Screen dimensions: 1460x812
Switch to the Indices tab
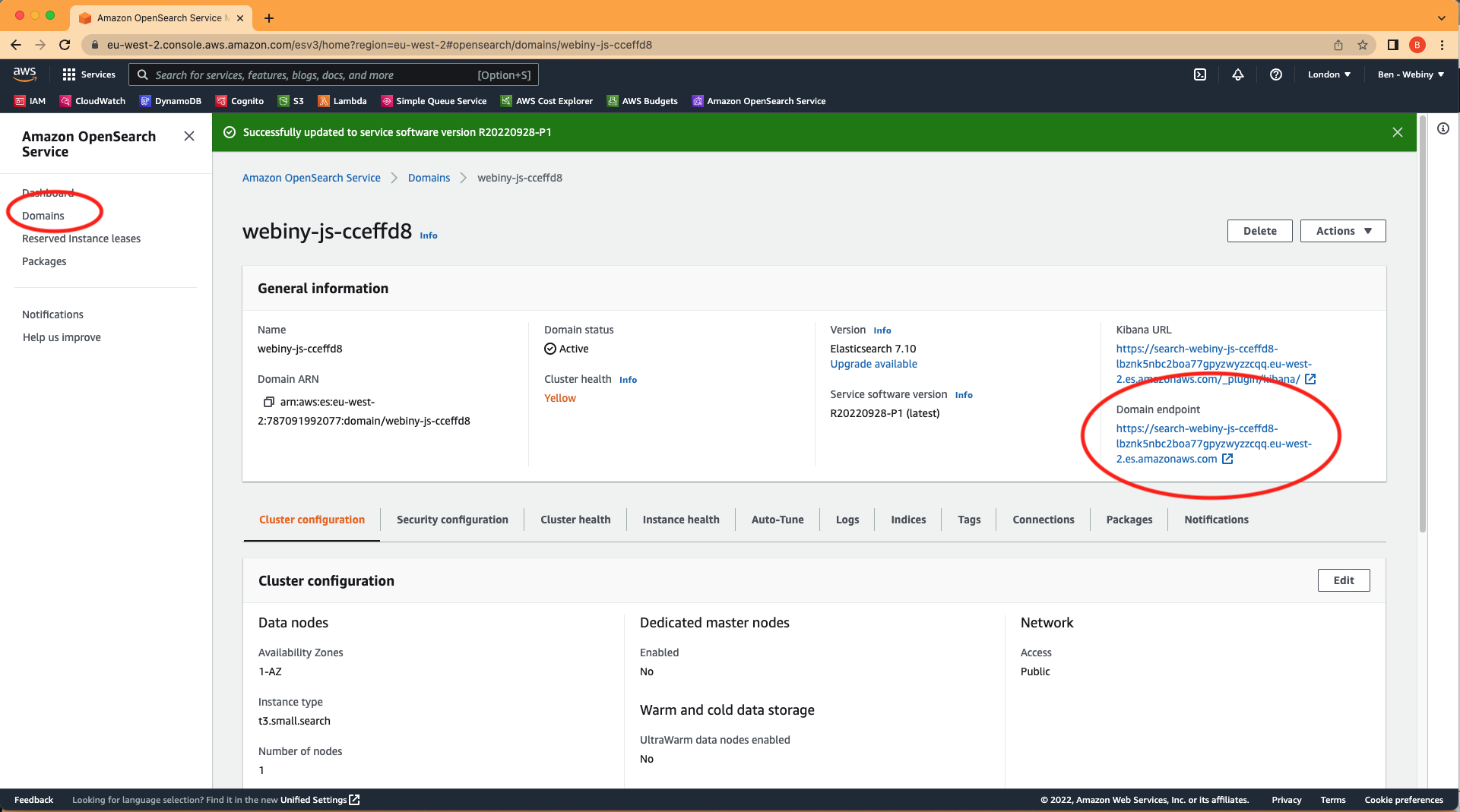(x=907, y=520)
